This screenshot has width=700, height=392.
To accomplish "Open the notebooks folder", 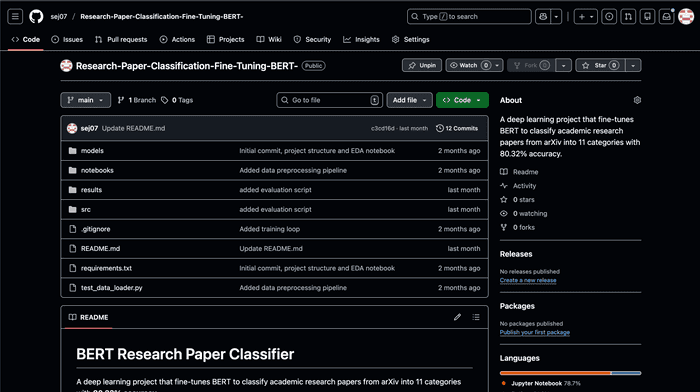I will 97,170.
